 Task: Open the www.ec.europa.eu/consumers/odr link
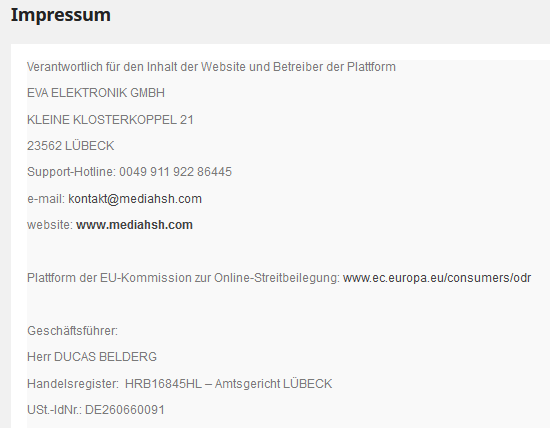[x=437, y=278]
